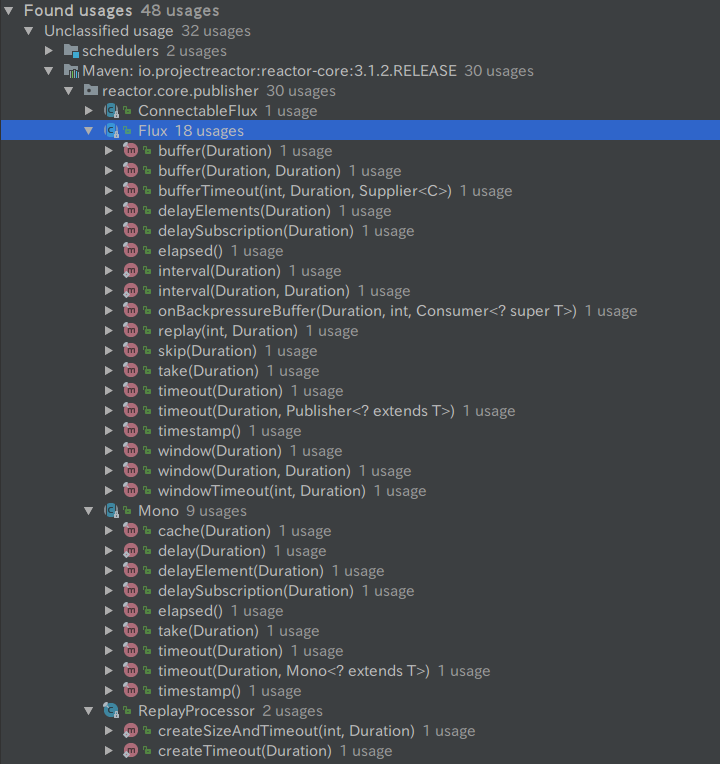Click the method icon of cache(Duration)
The height and width of the screenshot is (764, 720).
pos(131,531)
